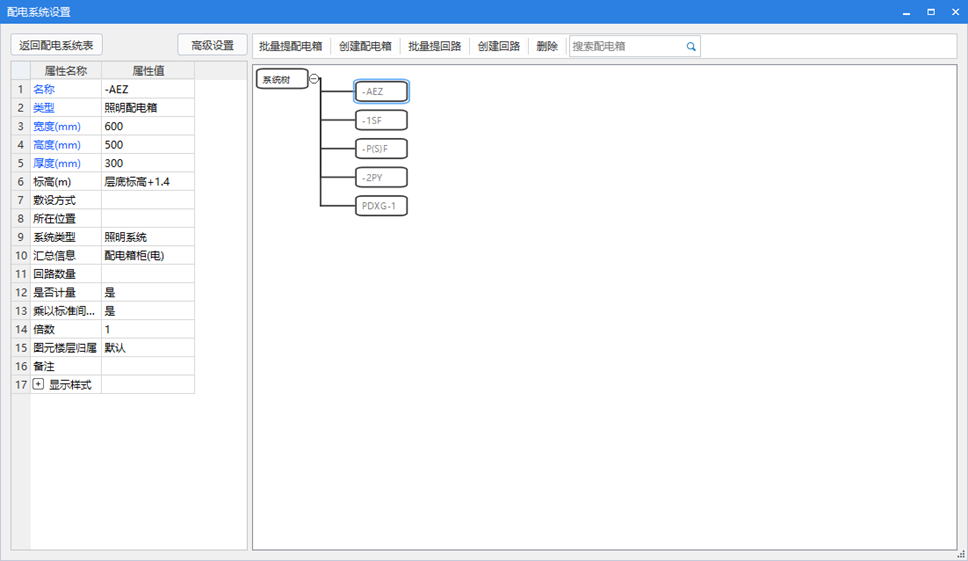Click the 标高(m) value cell
968x561 pixels.
(x=147, y=182)
